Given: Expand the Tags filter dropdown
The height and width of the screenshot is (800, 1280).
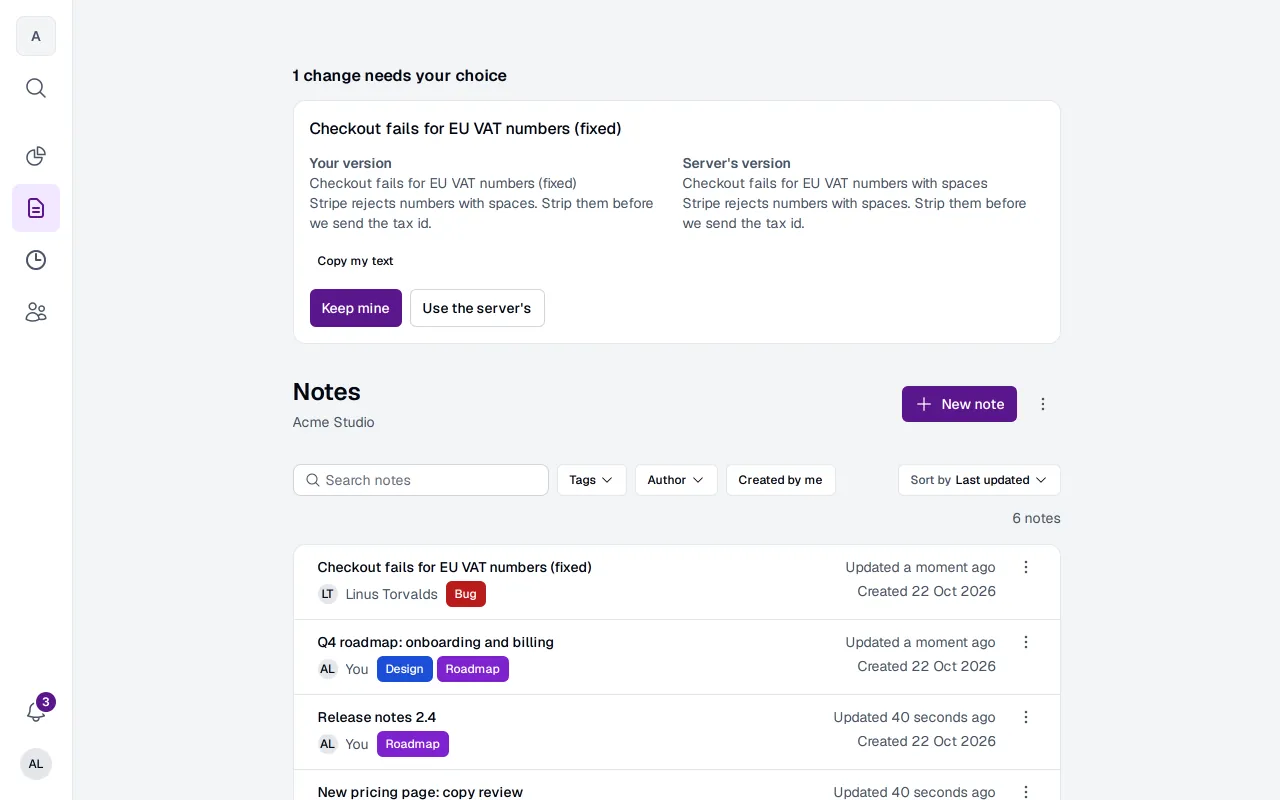Looking at the screenshot, I should coord(592,480).
